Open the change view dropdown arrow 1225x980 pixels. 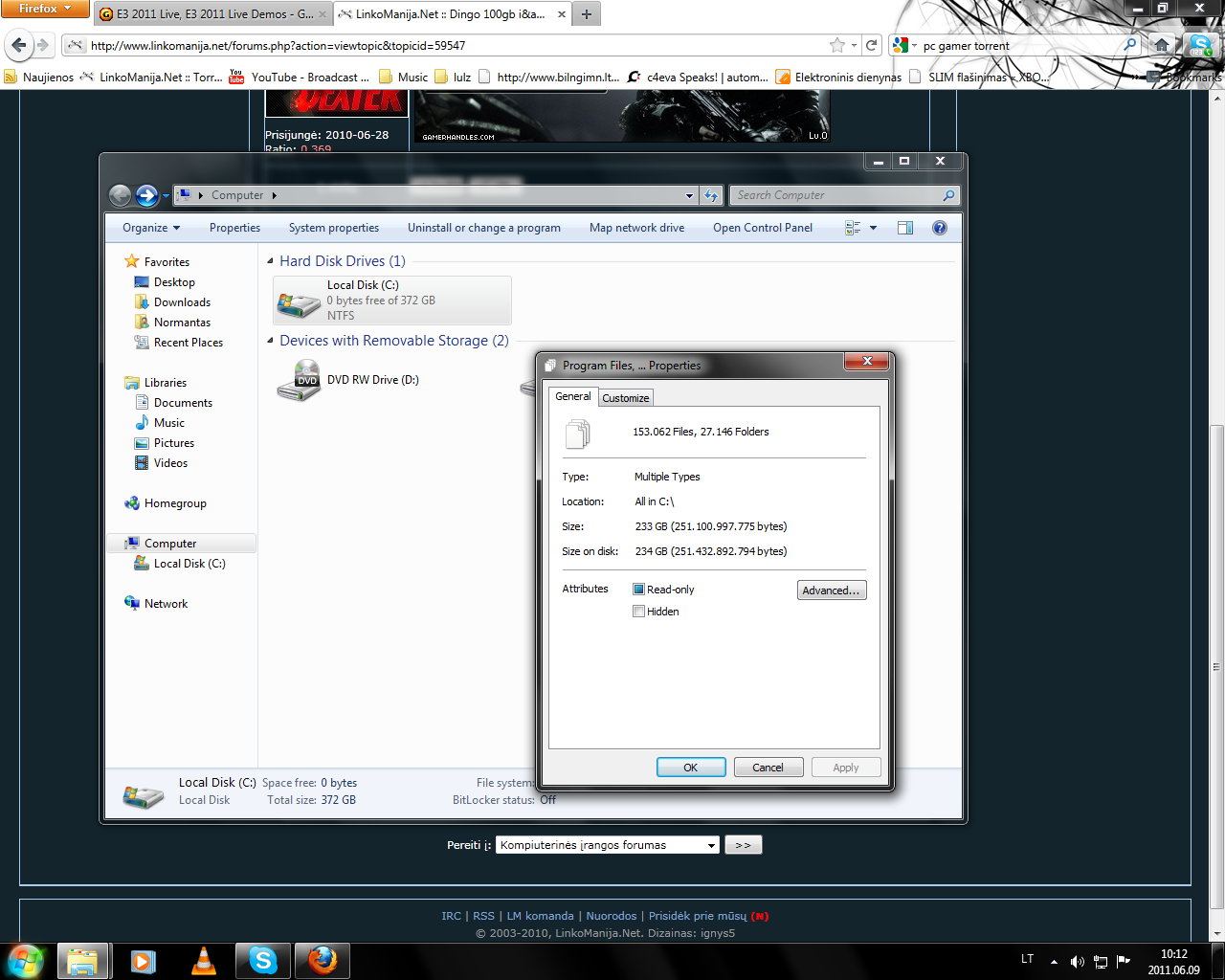[873, 228]
